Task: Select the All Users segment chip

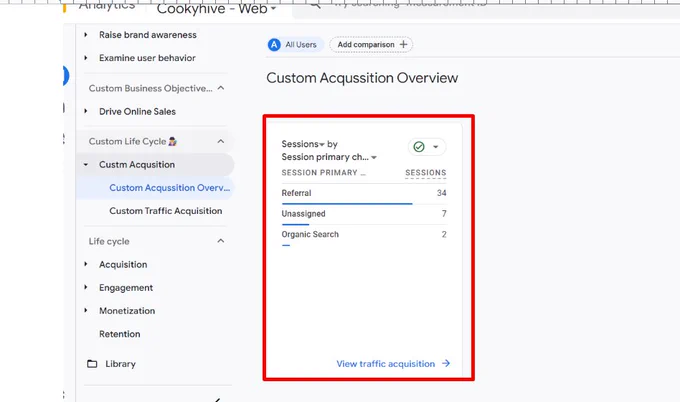Action: [x=295, y=45]
